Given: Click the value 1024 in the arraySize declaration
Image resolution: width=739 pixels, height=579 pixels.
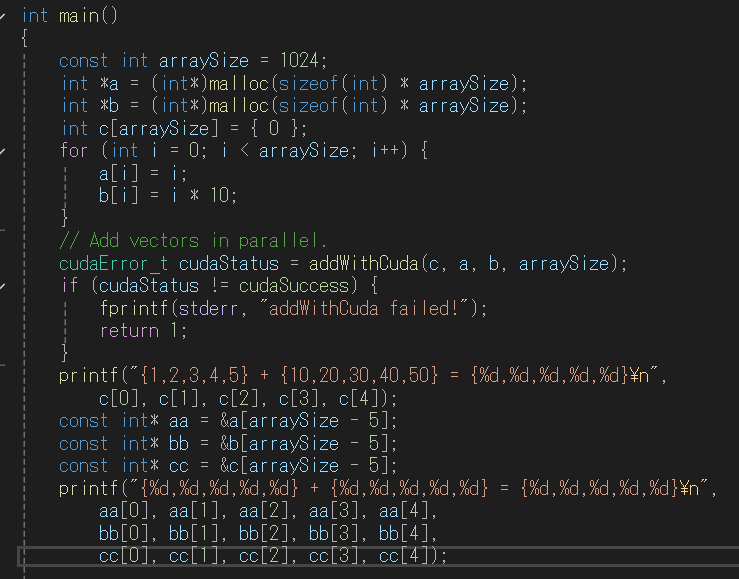Looking at the screenshot, I should pos(300,60).
